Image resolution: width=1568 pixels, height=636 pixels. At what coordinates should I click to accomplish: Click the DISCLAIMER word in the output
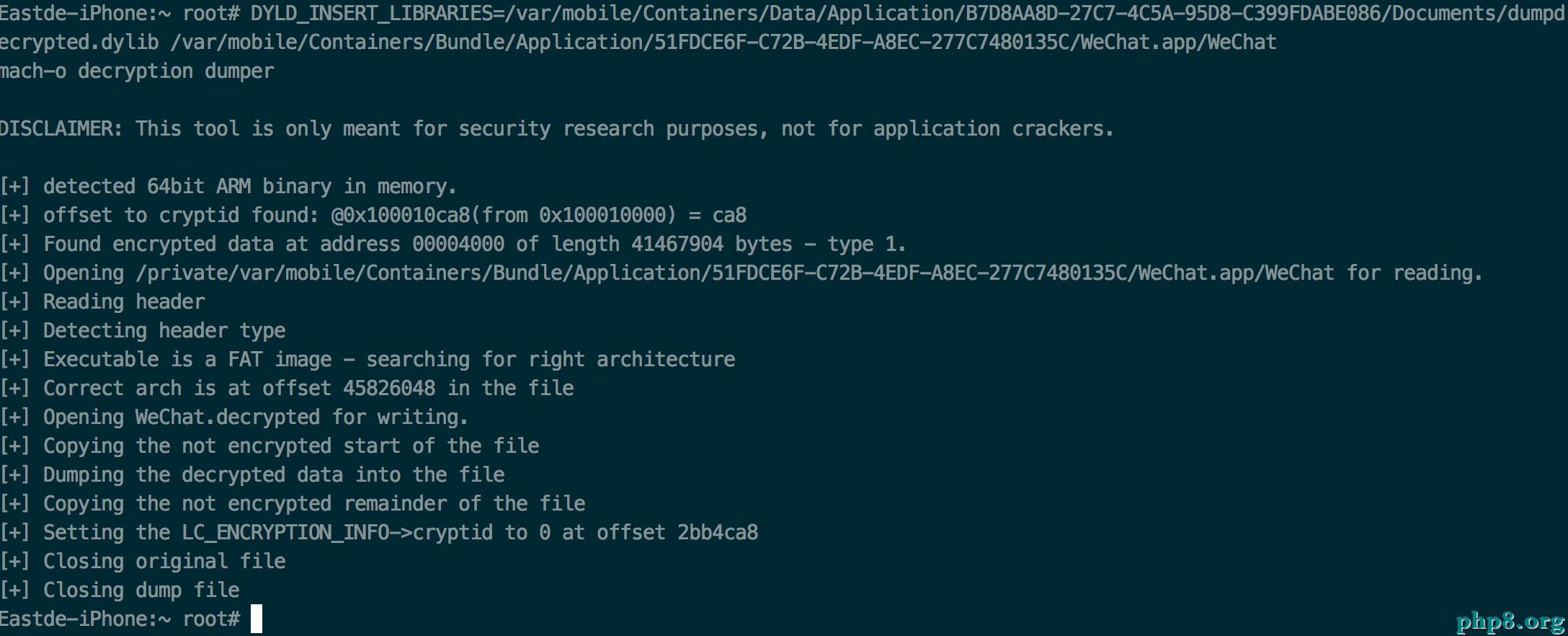61,129
